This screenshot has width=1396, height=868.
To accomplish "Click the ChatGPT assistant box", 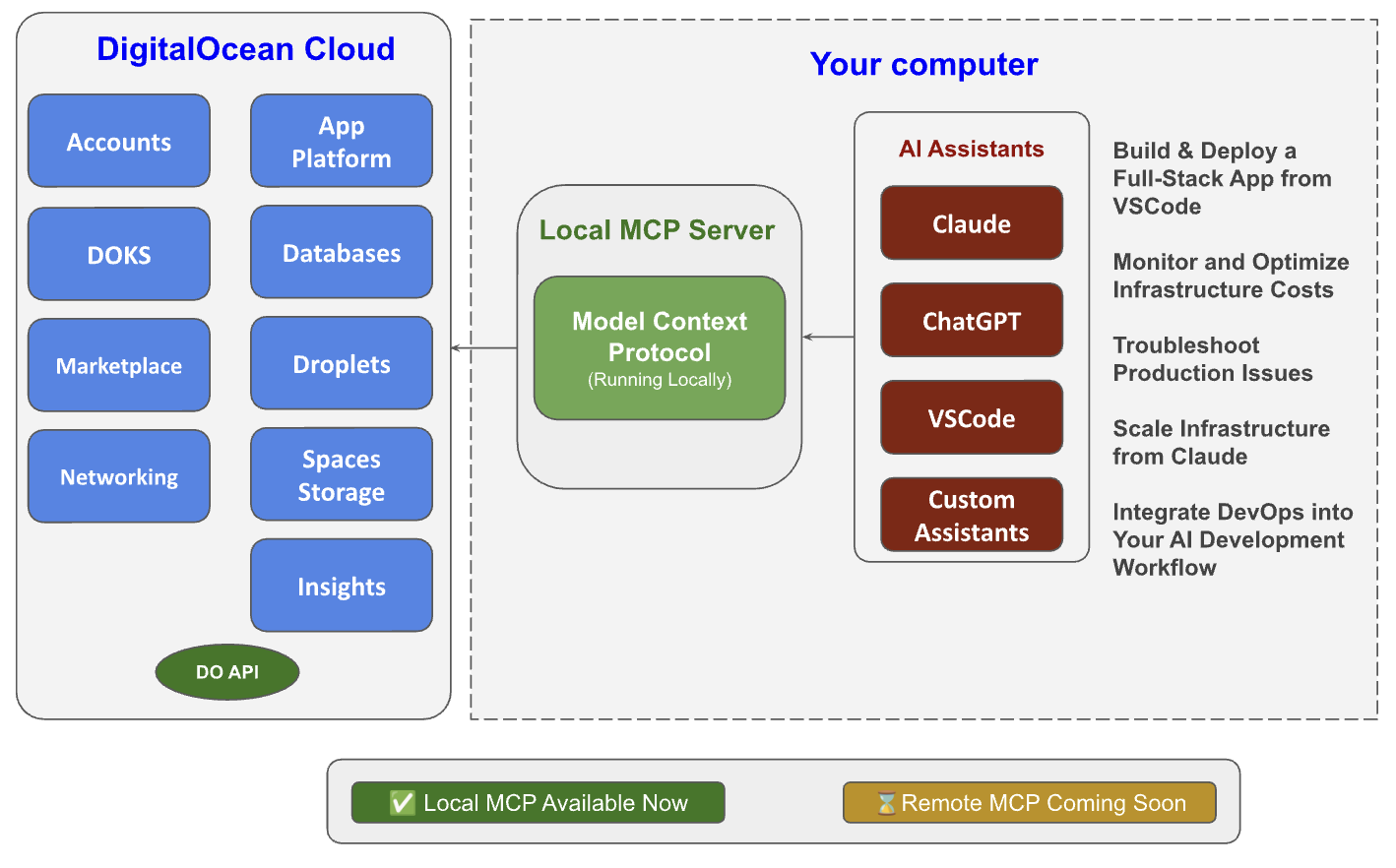I will (971, 321).
